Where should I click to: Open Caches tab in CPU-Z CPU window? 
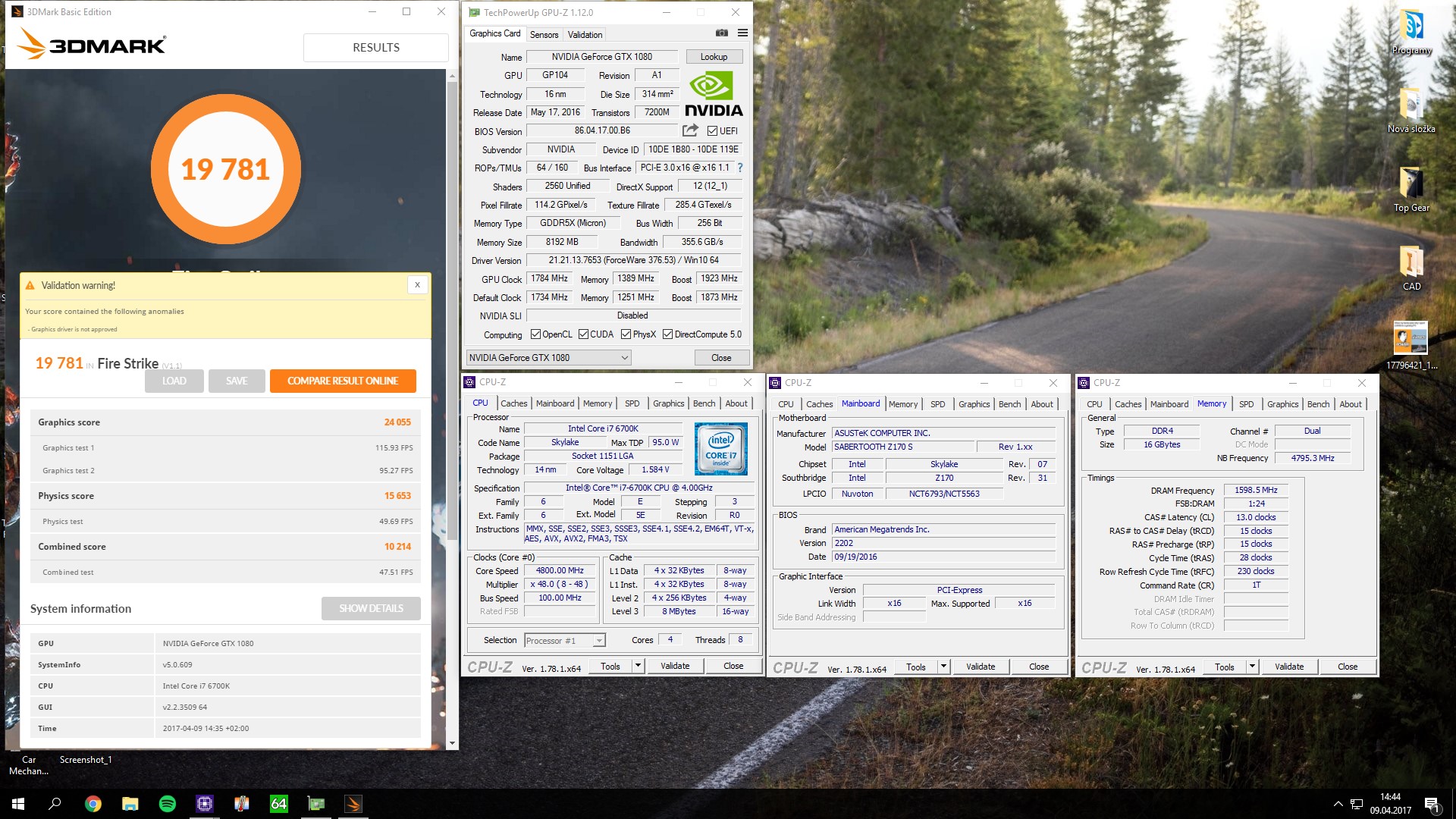(x=513, y=403)
